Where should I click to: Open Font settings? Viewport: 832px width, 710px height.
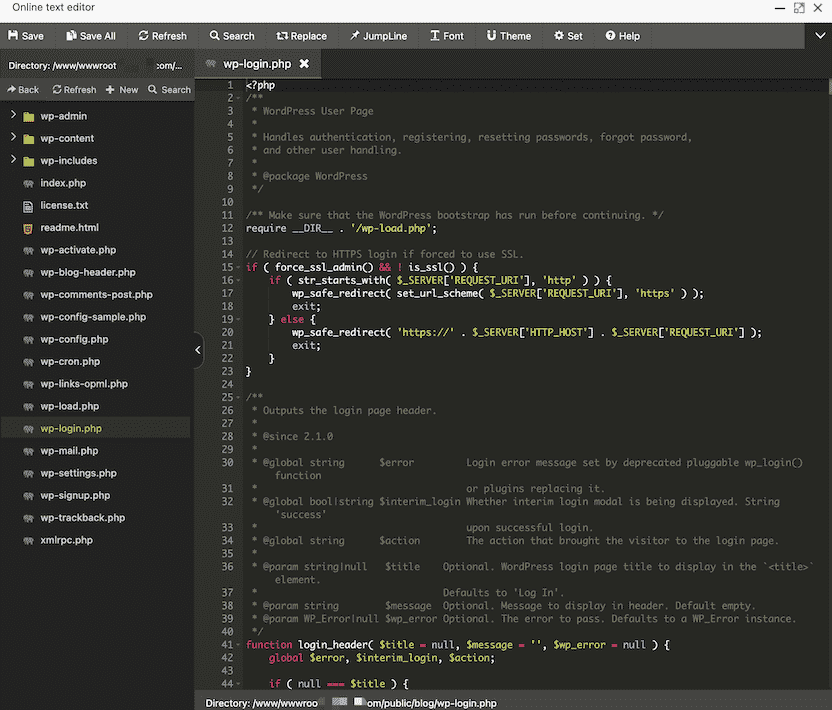(447, 36)
